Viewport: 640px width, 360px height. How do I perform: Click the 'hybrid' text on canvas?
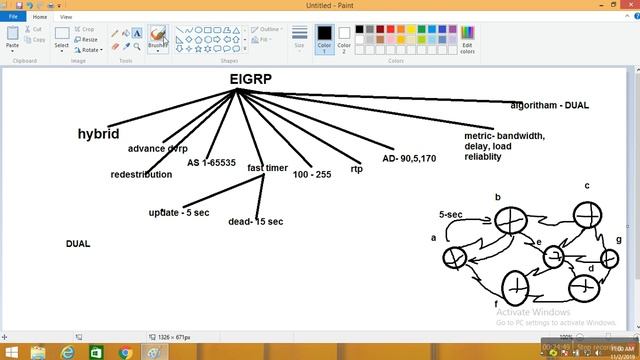(x=98, y=134)
